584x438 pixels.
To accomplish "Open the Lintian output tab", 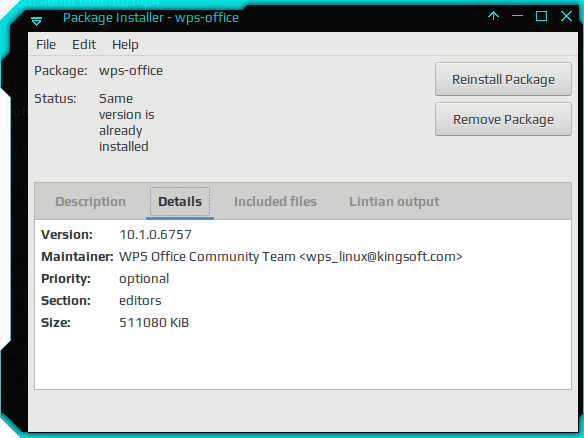I will pyautogui.click(x=394, y=201).
